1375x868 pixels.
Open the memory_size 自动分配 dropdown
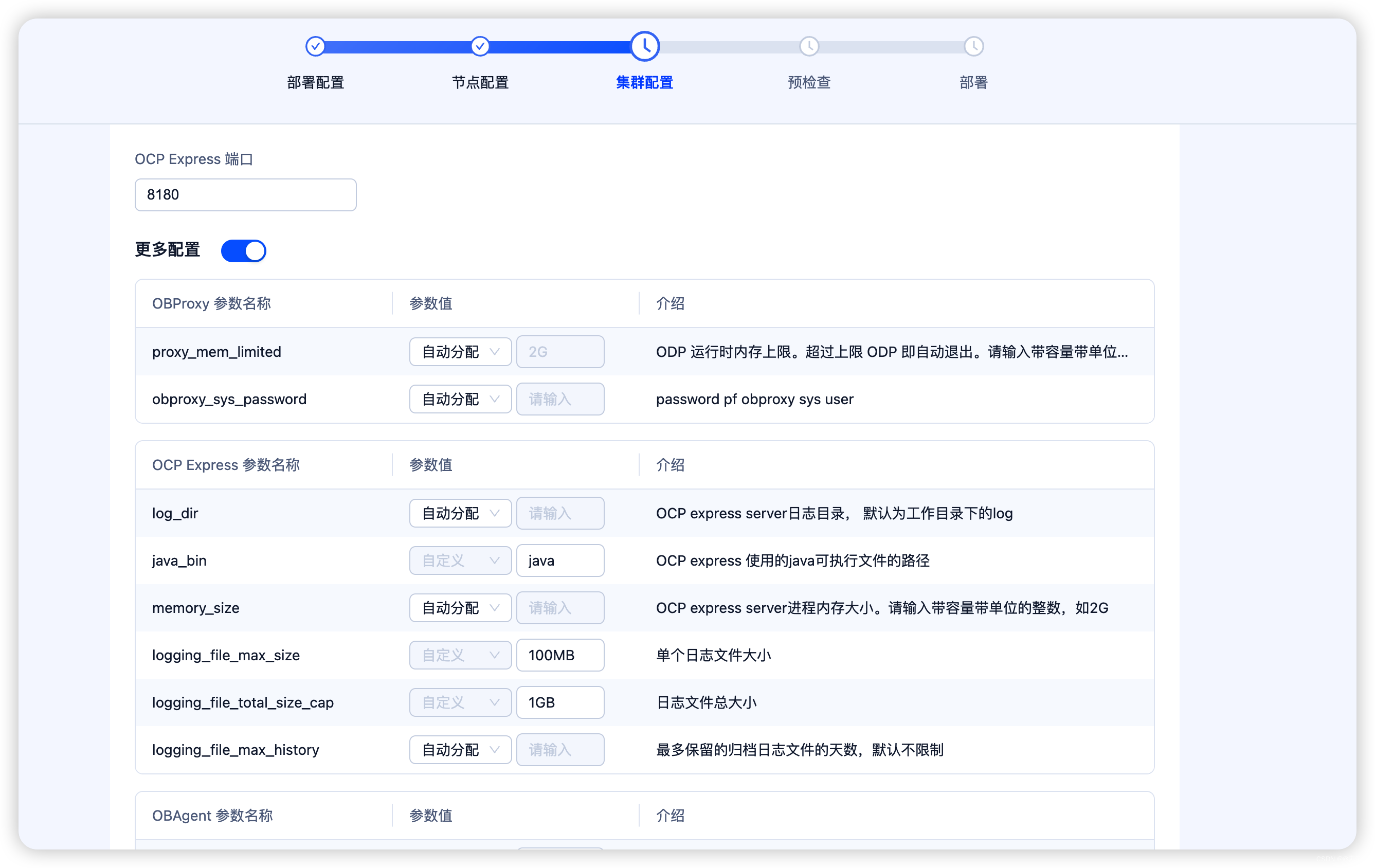tap(460, 608)
